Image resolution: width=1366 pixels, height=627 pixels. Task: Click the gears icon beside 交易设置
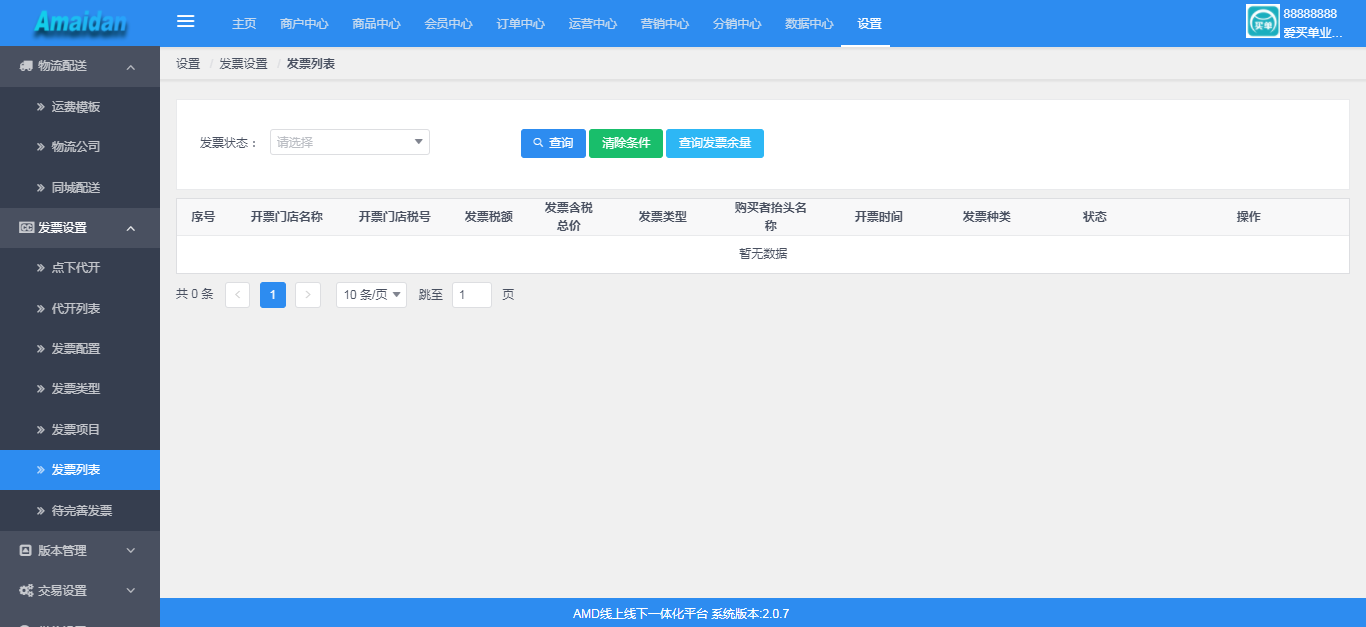tap(26, 591)
